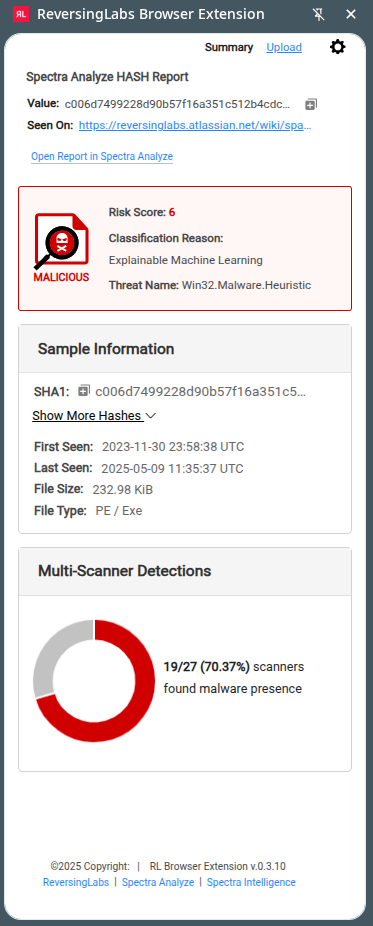Copy the hash value via copy icon
This screenshot has width=373, height=926.
(x=311, y=105)
